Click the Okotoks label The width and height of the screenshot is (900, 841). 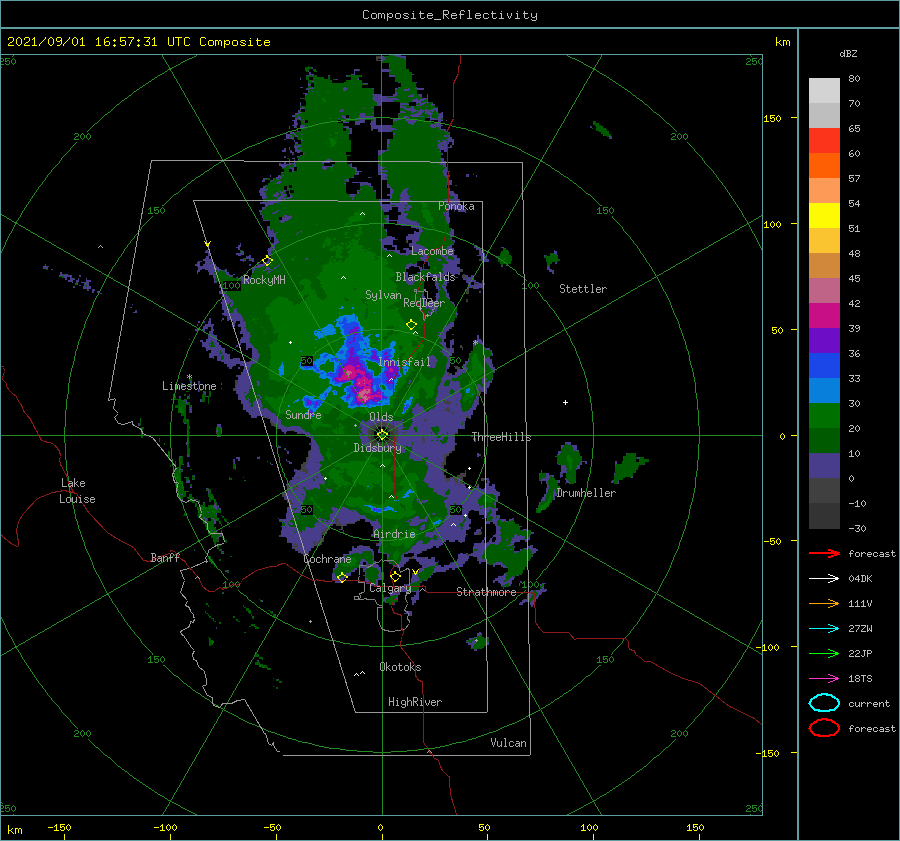pos(400,667)
